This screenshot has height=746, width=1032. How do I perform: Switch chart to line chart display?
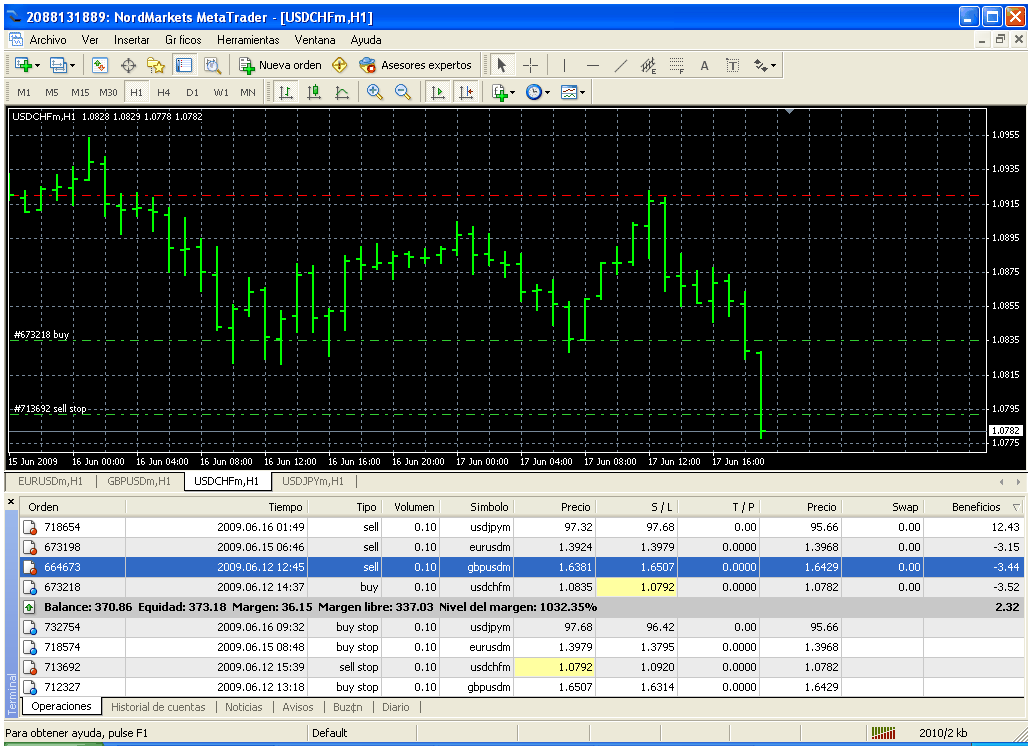(342, 92)
